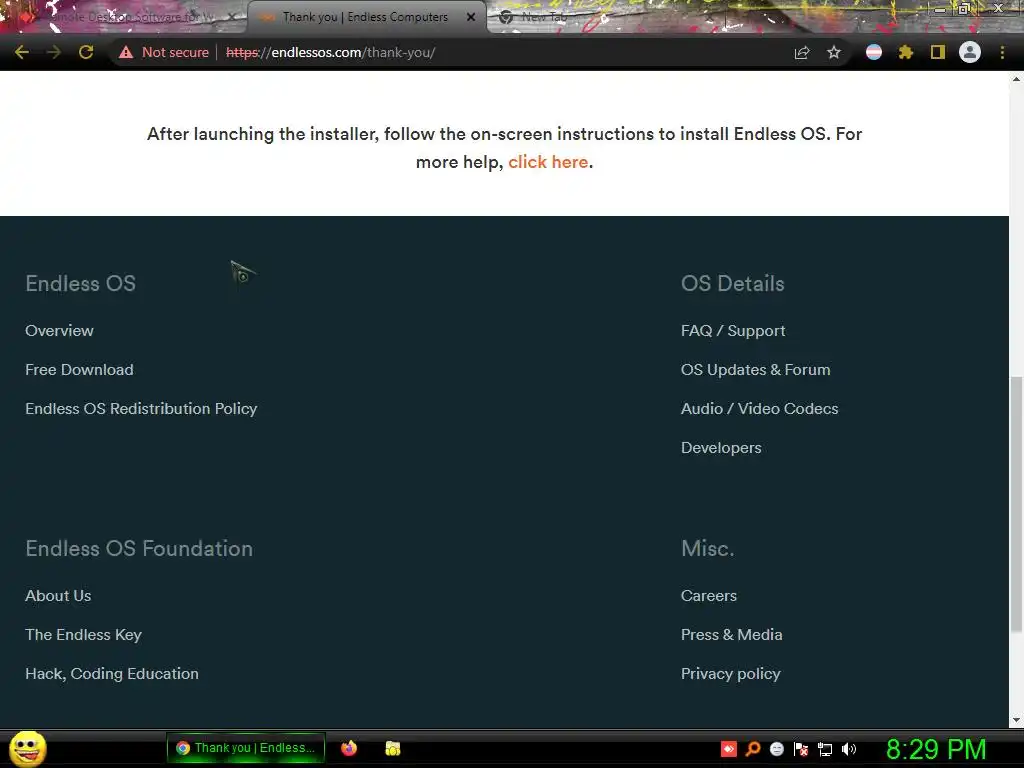Click the Misc. footer heading
This screenshot has height=768, width=1024.
pyautogui.click(x=707, y=549)
